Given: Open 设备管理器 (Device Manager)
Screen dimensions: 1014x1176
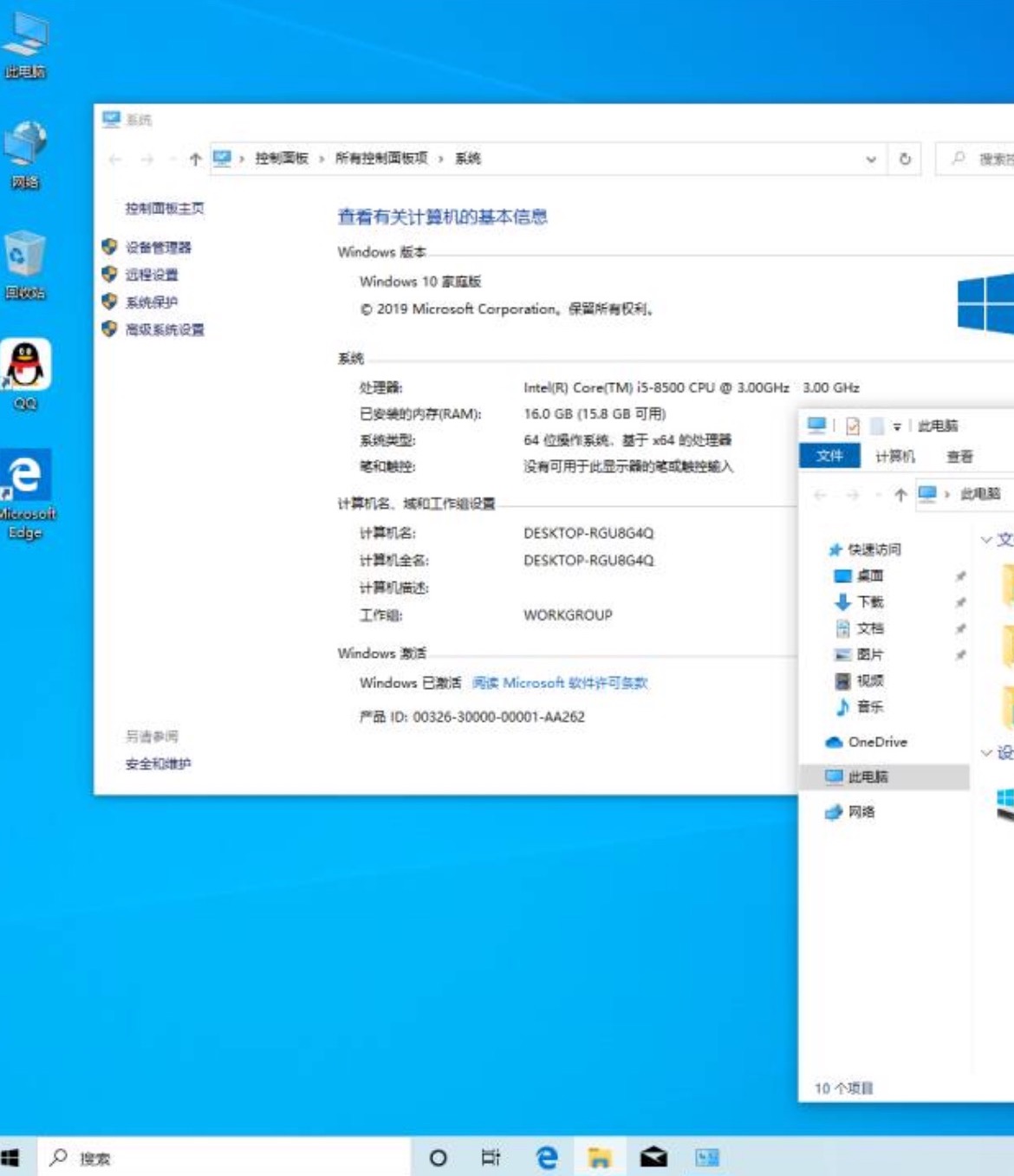Looking at the screenshot, I should (158, 248).
